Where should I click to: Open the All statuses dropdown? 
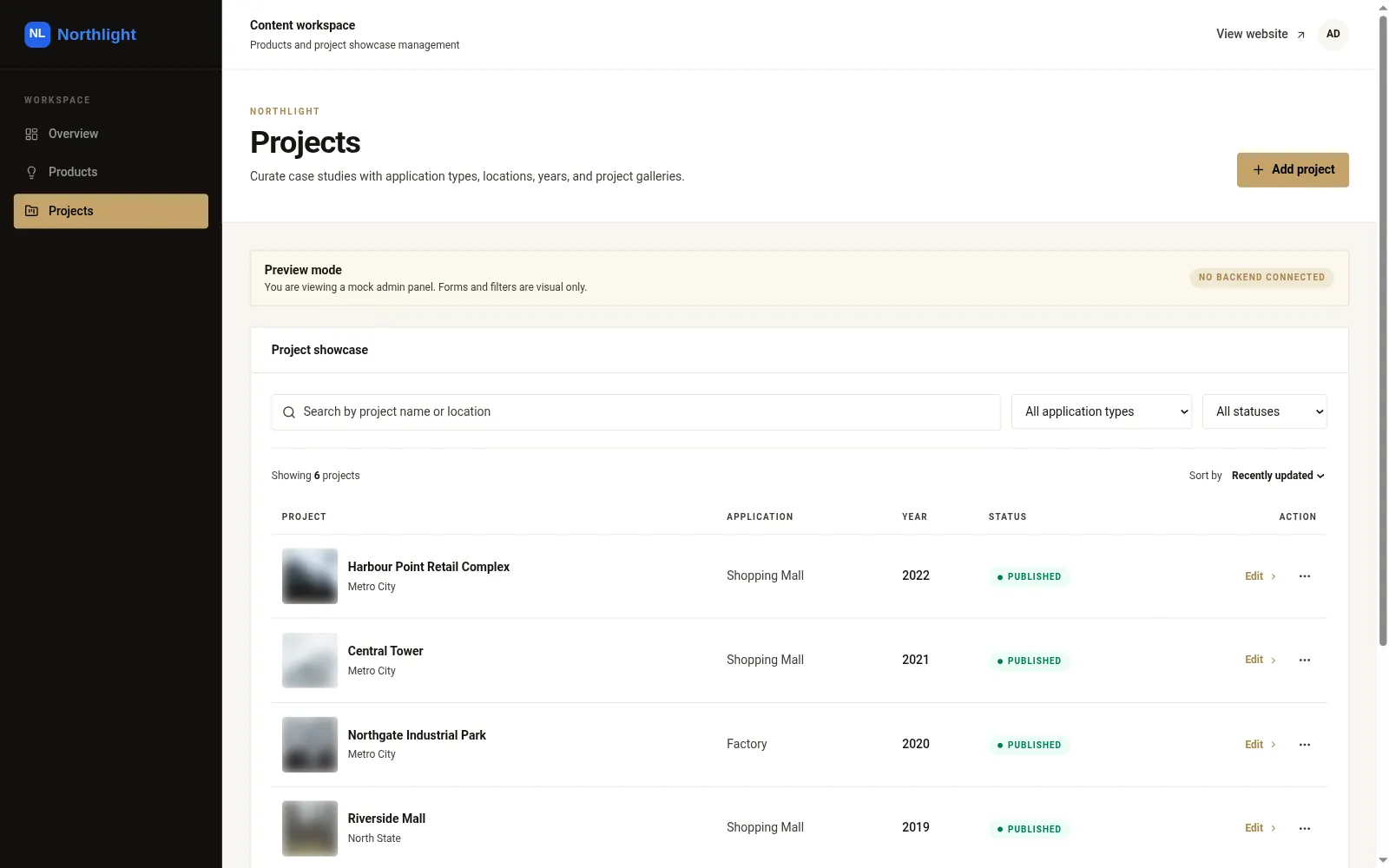tap(1265, 411)
